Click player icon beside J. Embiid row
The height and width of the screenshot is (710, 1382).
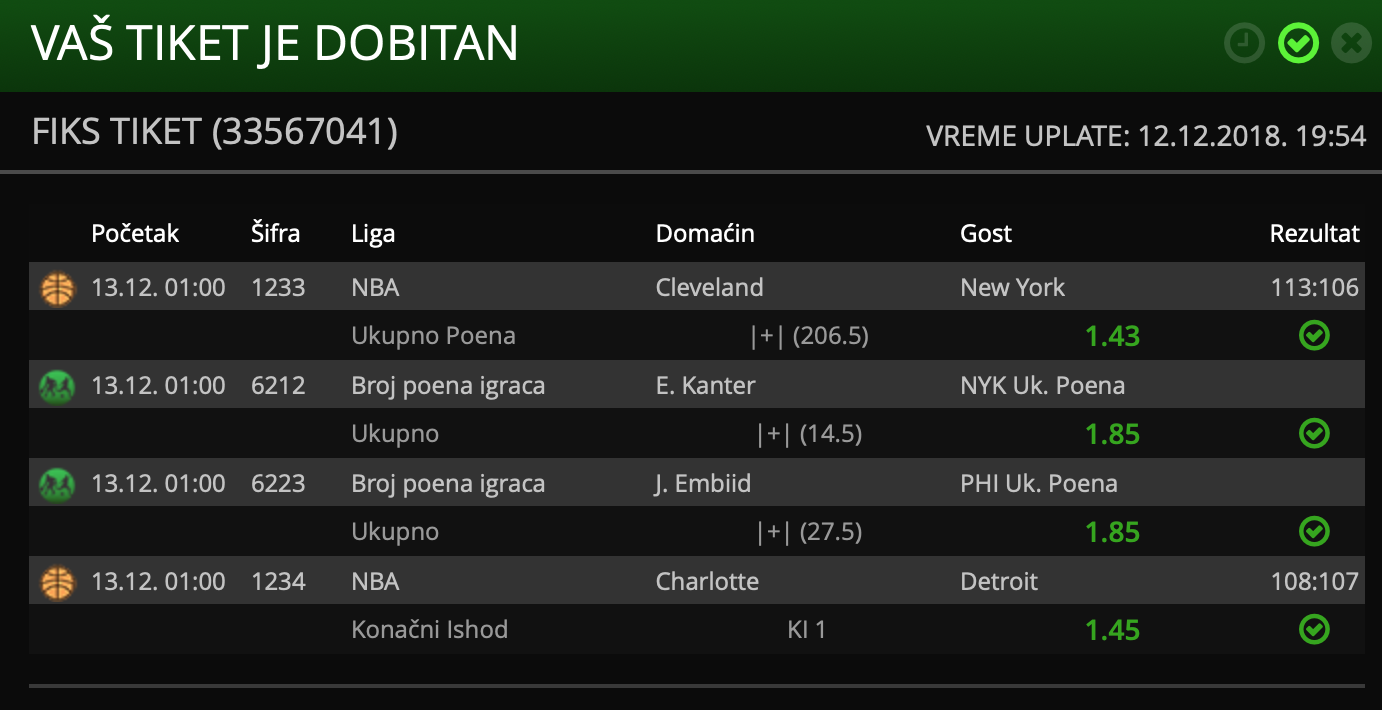(x=58, y=484)
